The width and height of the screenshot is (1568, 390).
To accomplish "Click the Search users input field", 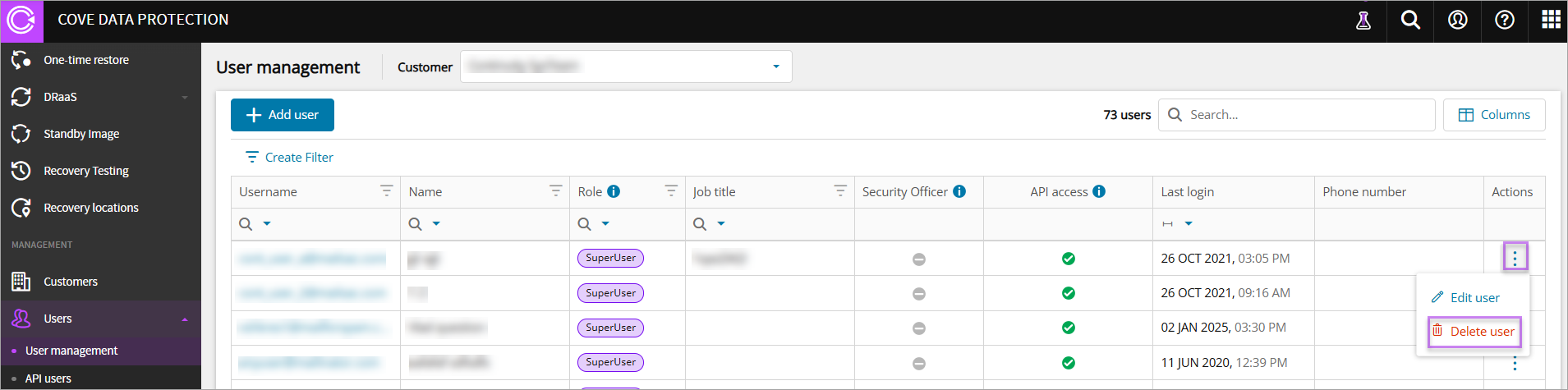I will coord(1306,115).
